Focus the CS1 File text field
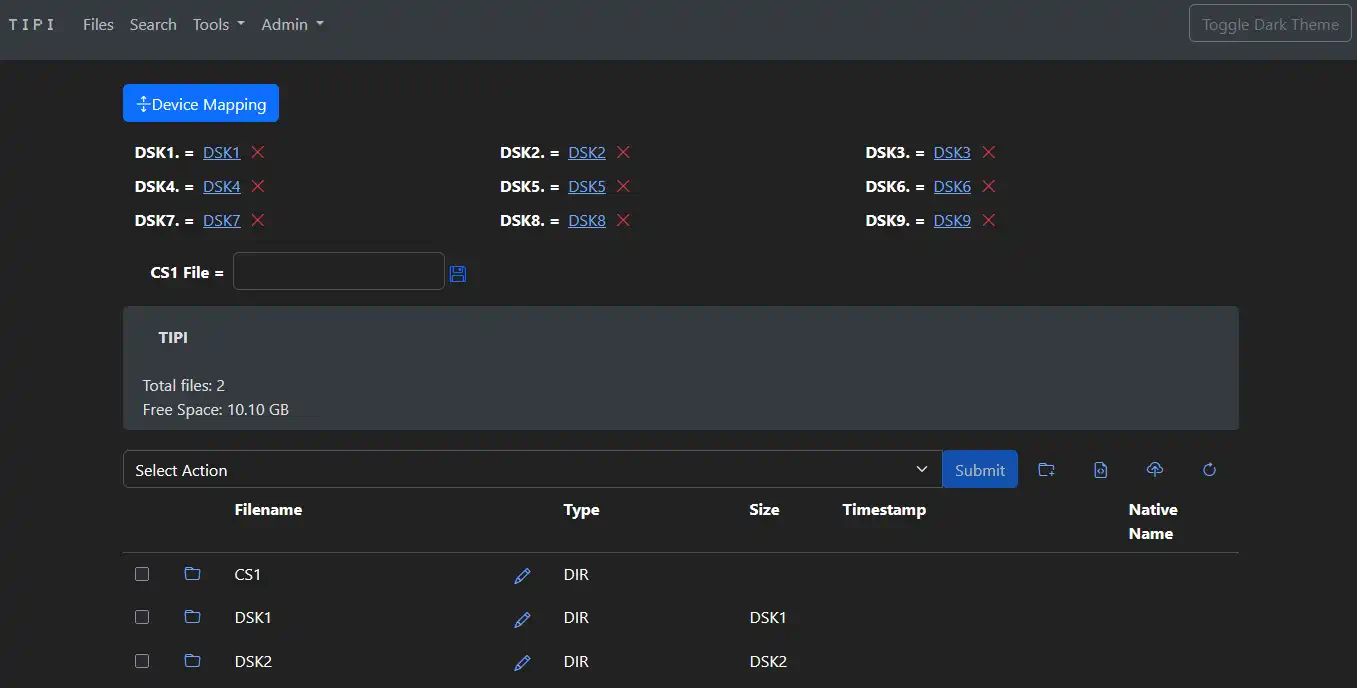The height and width of the screenshot is (688, 1357). coord(338,271)
